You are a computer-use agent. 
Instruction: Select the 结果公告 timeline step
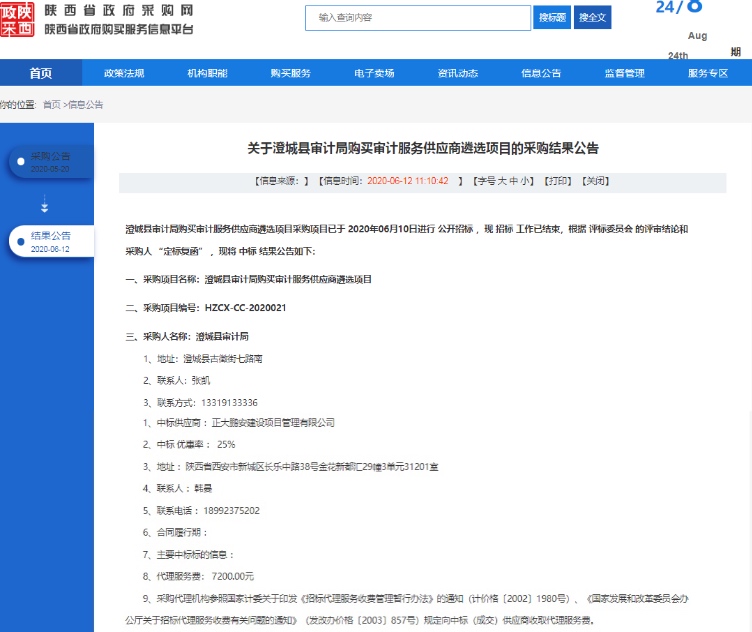pyautogui.click(x=50, y=241)
